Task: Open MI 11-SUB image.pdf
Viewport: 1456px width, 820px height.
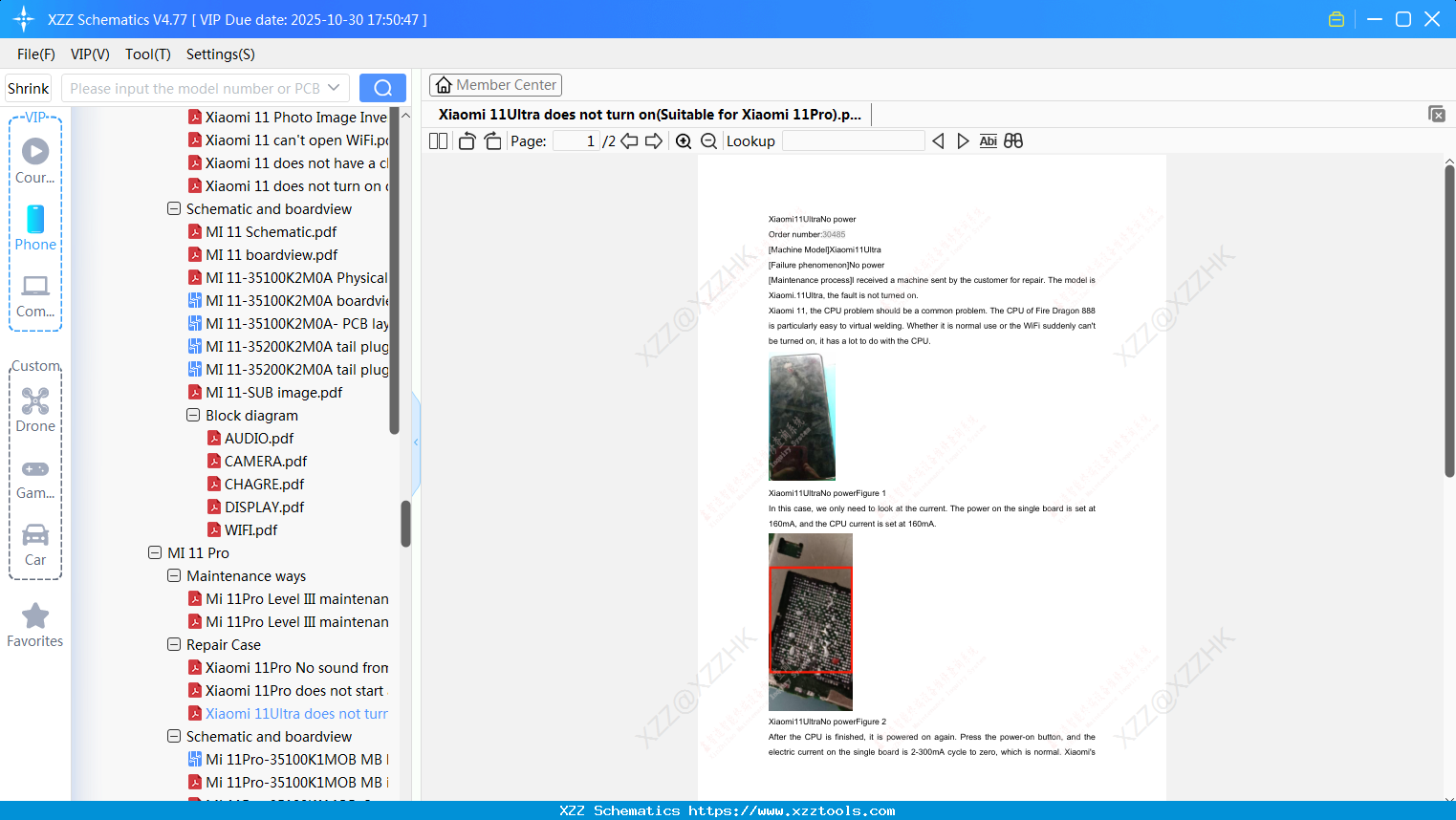Action: [273, 392]
